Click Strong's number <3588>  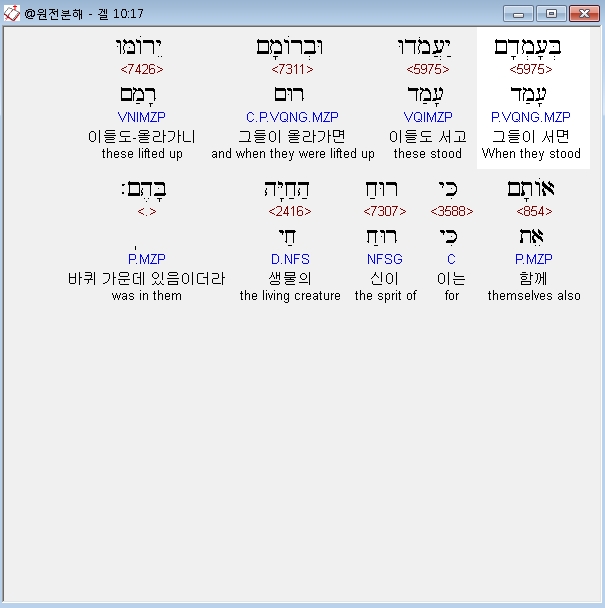point(452,211)
